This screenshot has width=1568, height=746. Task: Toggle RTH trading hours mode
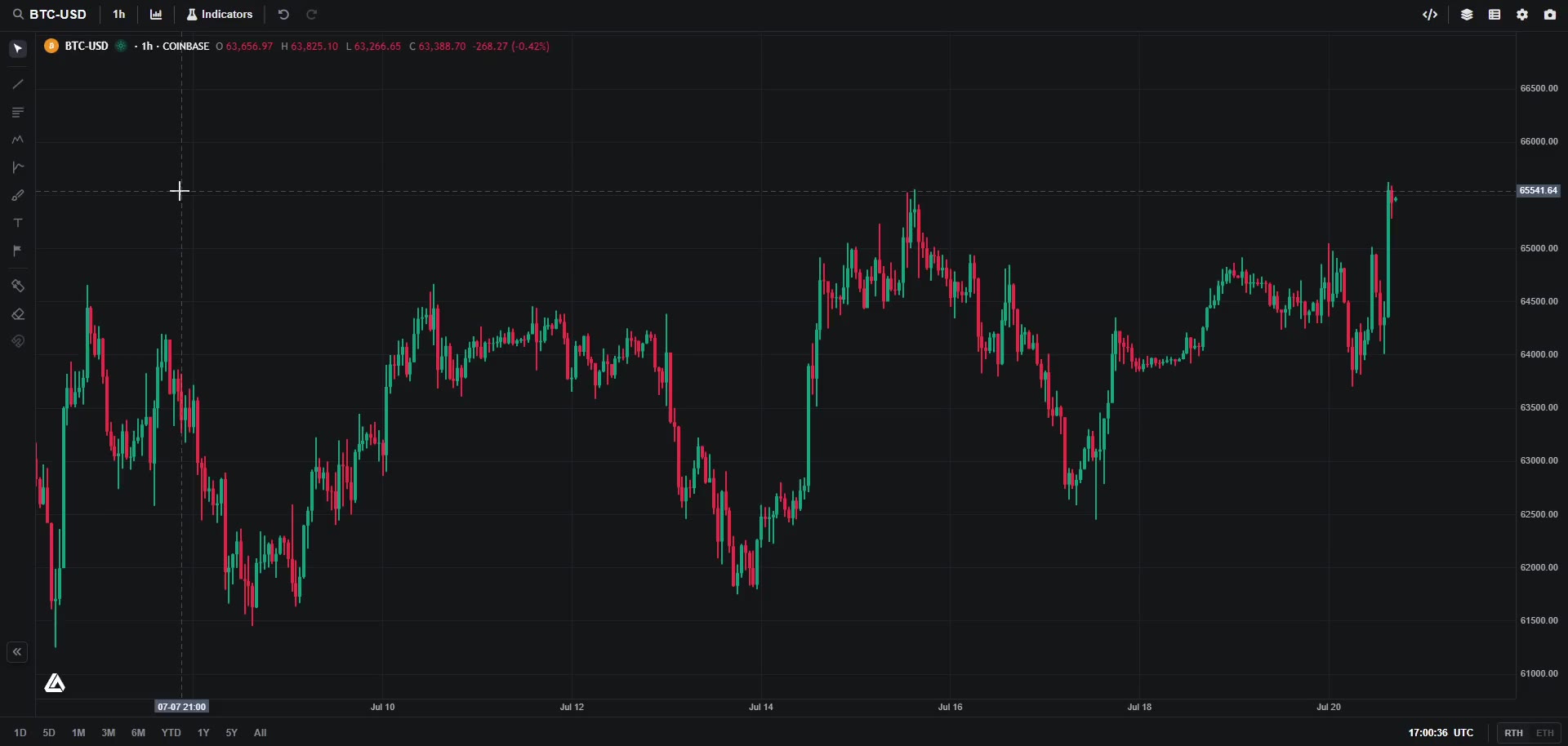[x=1513, y=733]
